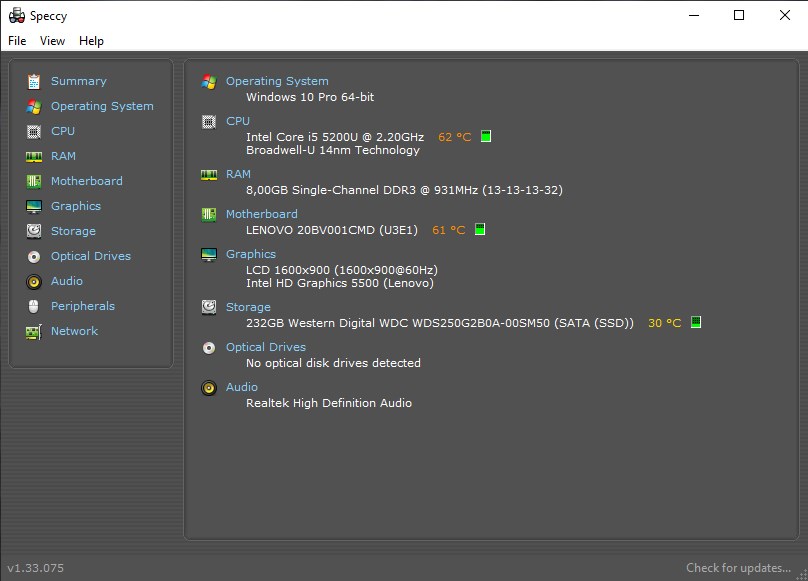Click the Optical Drives heading link in main panel
The height and width of the screenshot is (581, 808).
266,347
